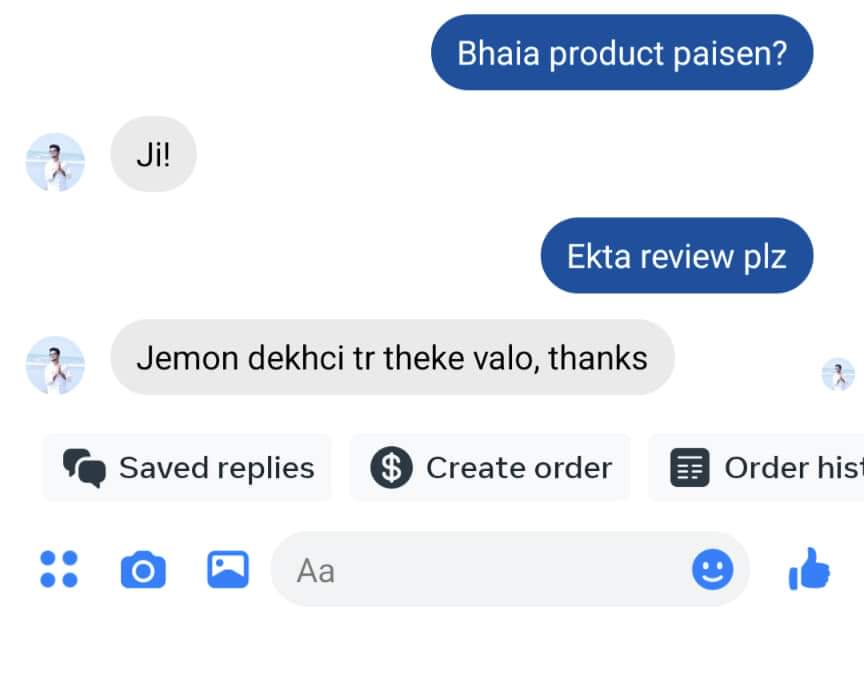This screenshot has width=864, height=691.
Task: View Order history
Action: coord(756,468)
